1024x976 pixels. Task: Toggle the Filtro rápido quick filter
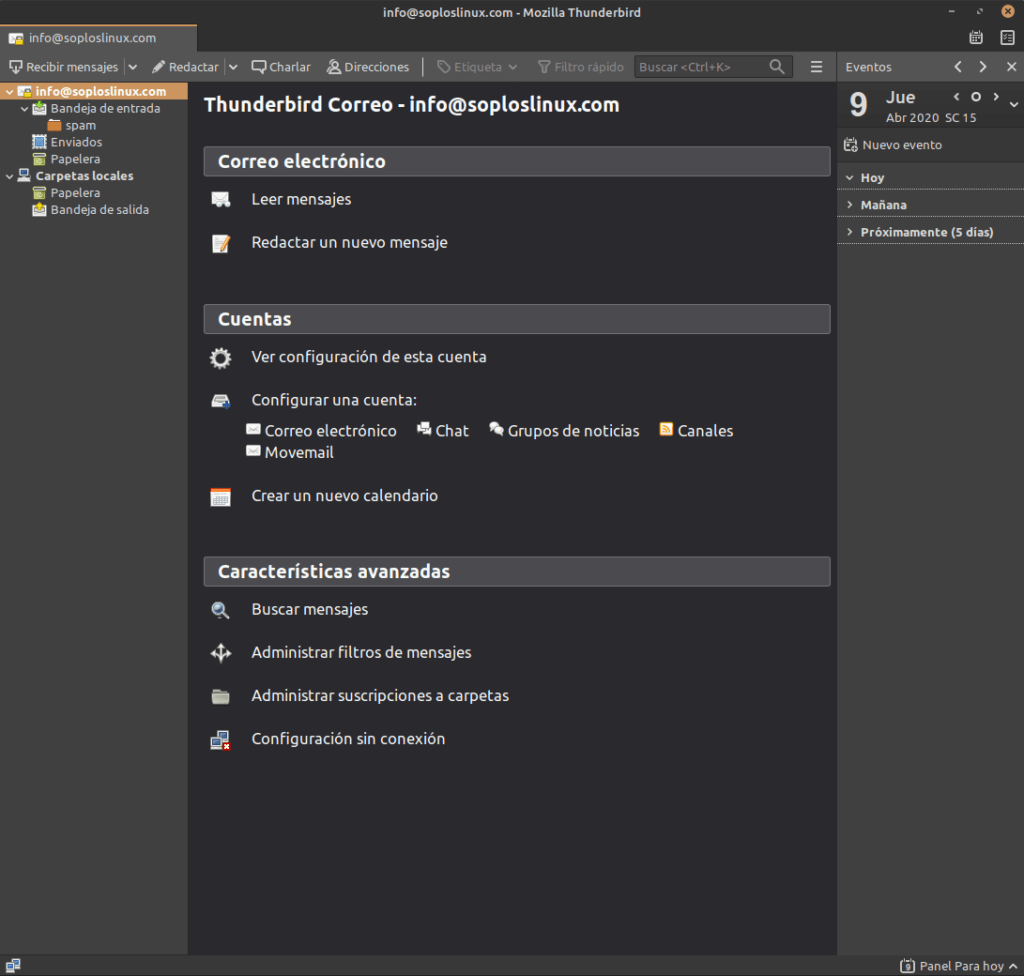580,67
